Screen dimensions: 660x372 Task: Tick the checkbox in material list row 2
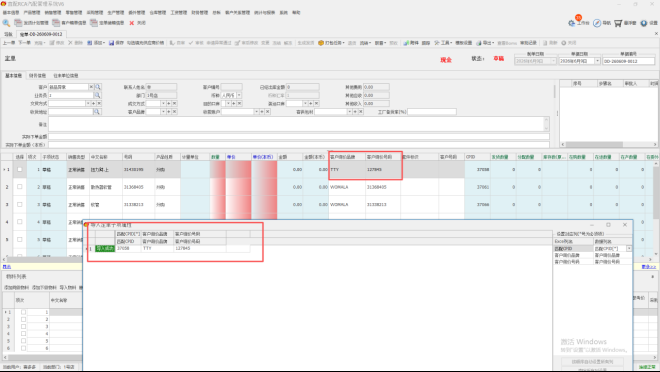point(23,319)
